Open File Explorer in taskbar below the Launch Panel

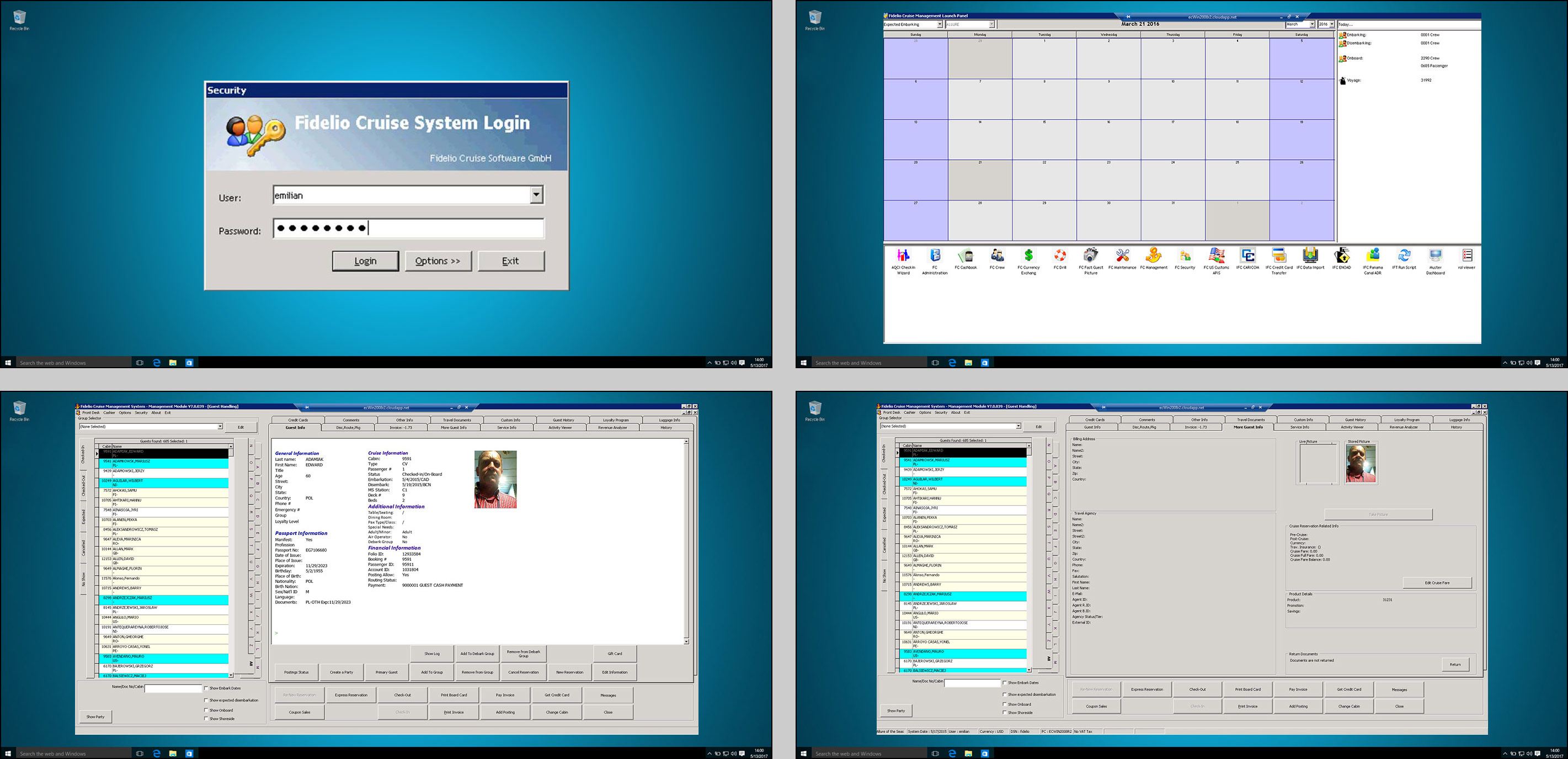(968, 363)
